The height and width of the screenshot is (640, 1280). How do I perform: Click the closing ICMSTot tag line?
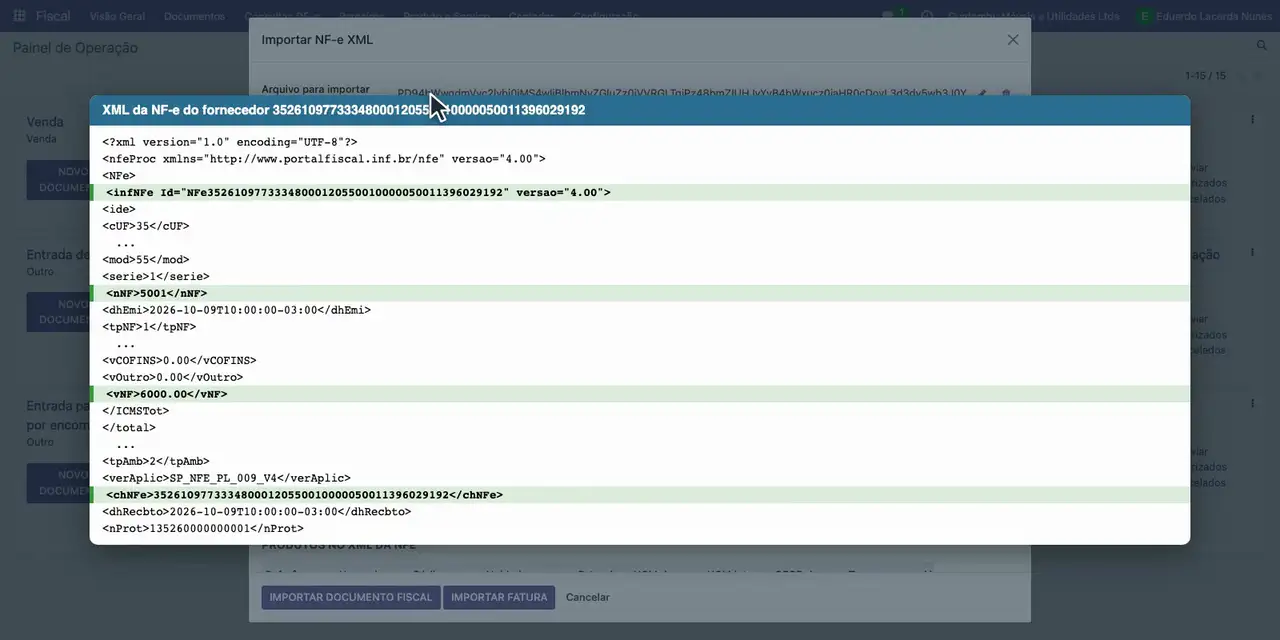135,411
